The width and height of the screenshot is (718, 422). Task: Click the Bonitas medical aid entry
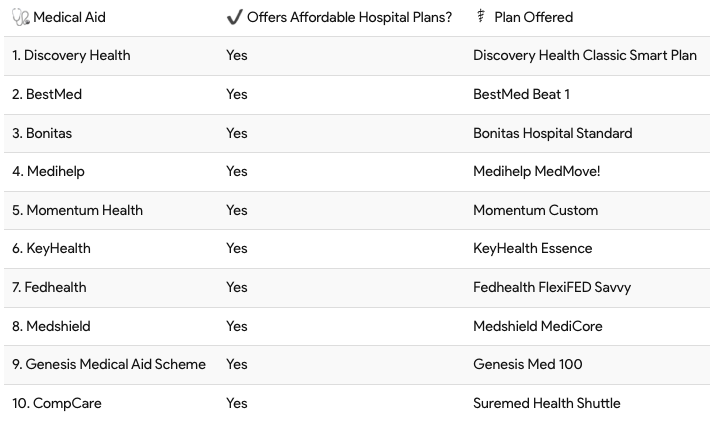pos(42,133)
